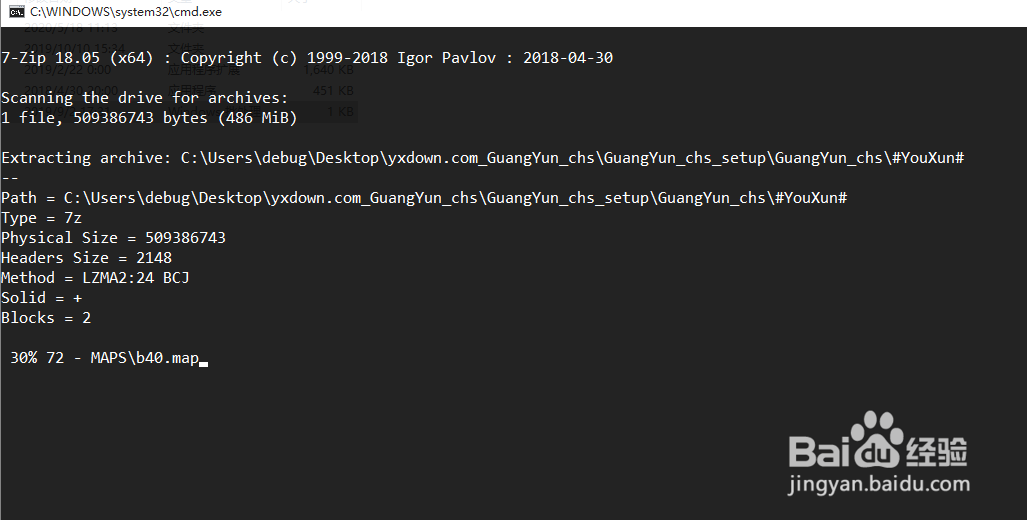Viewport: 1027px width, 520px height.
Task: Click the 经验 characters in the watermark
Action: coord(937,449)
